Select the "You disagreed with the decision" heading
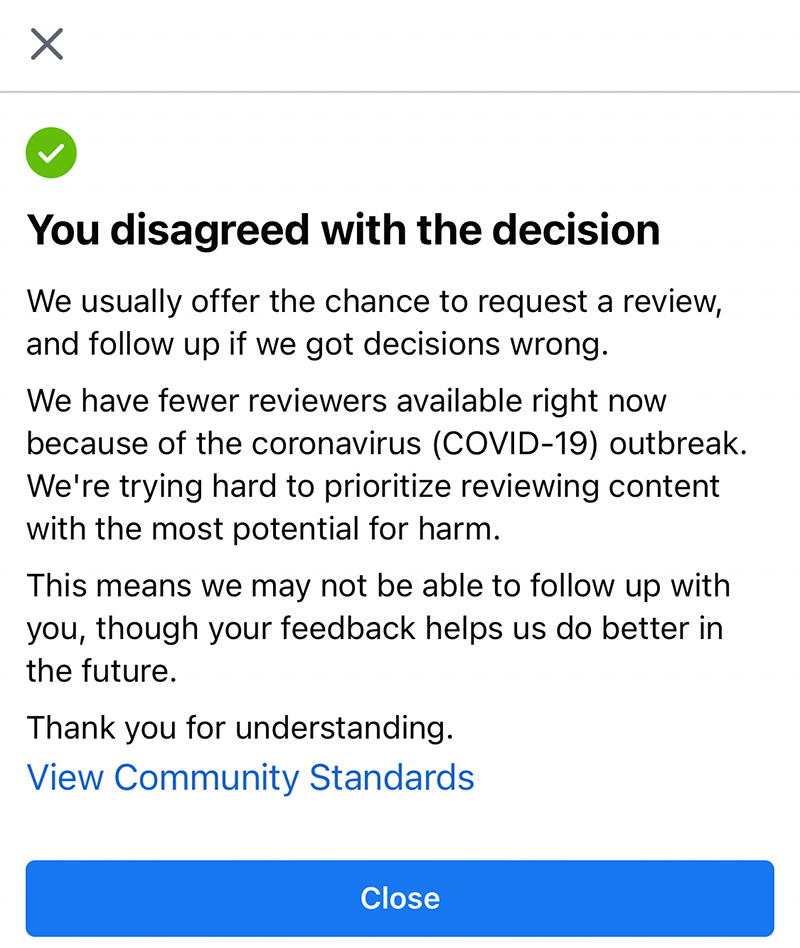 (343, 231)
